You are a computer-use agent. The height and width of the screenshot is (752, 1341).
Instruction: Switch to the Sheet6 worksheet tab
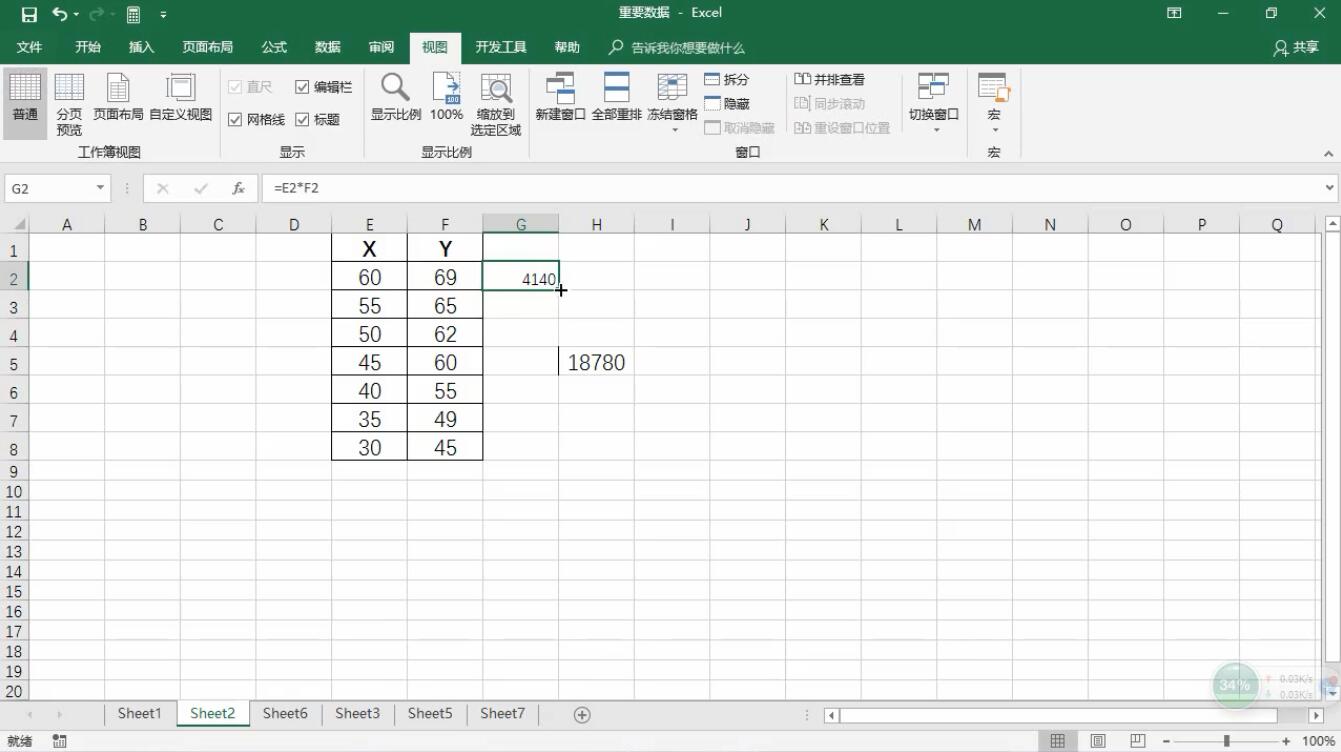(x=285, y=714)
